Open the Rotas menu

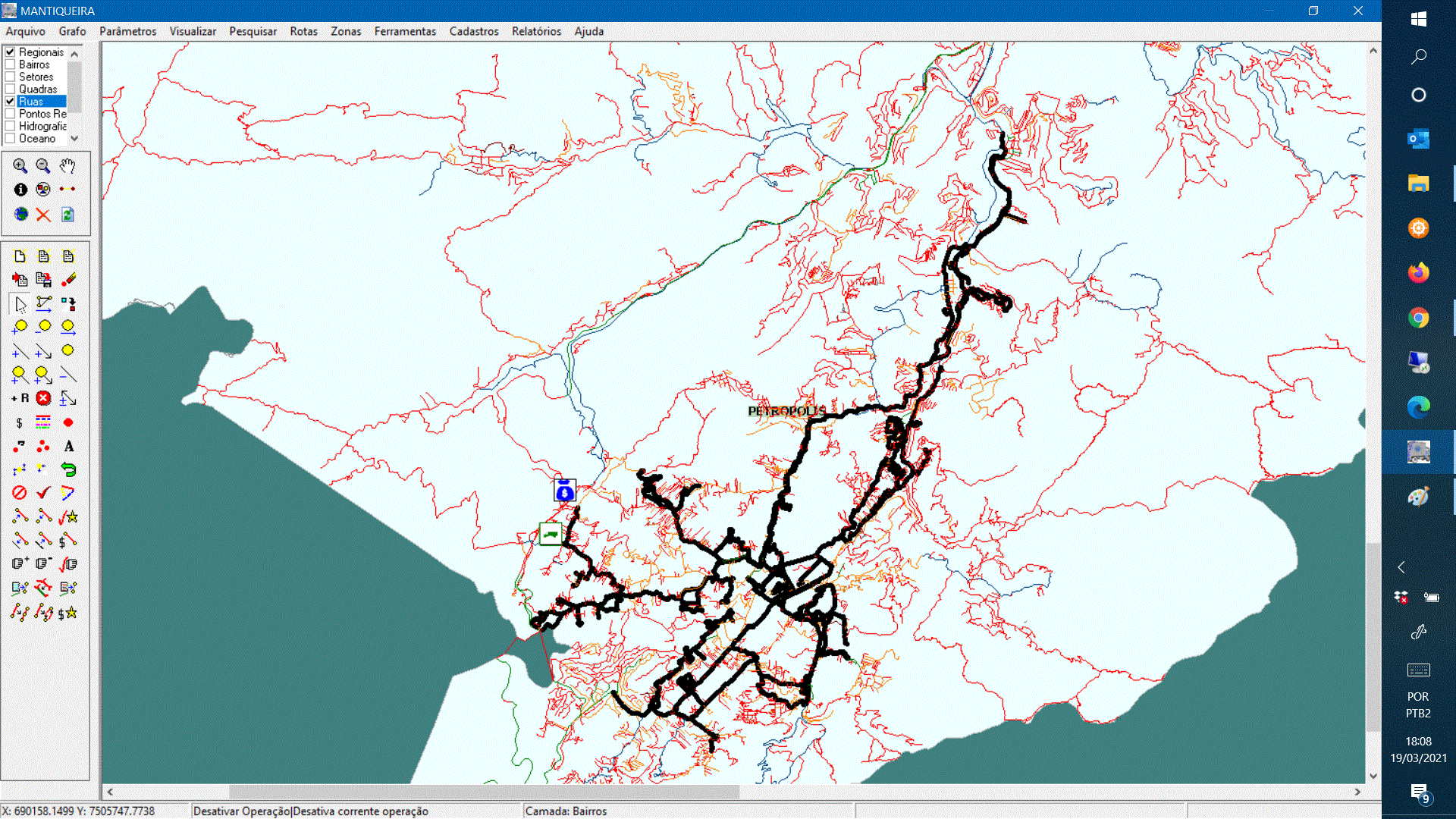(x=303, y=31)
